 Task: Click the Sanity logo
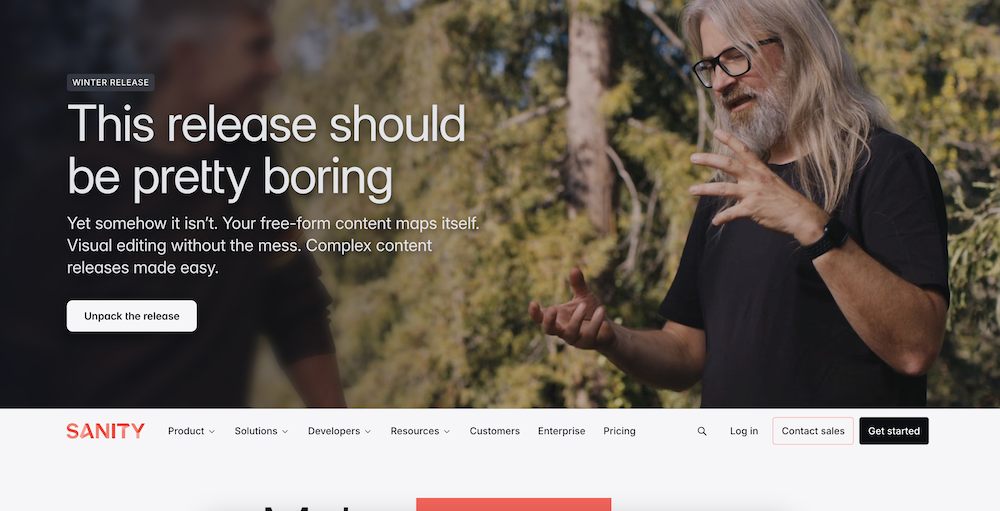(x=105, y=431)
